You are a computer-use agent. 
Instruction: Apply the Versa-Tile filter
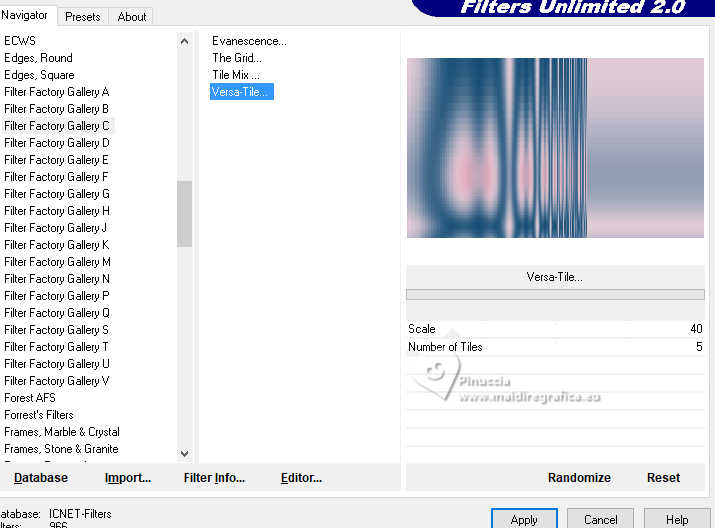tap(524, 519)
